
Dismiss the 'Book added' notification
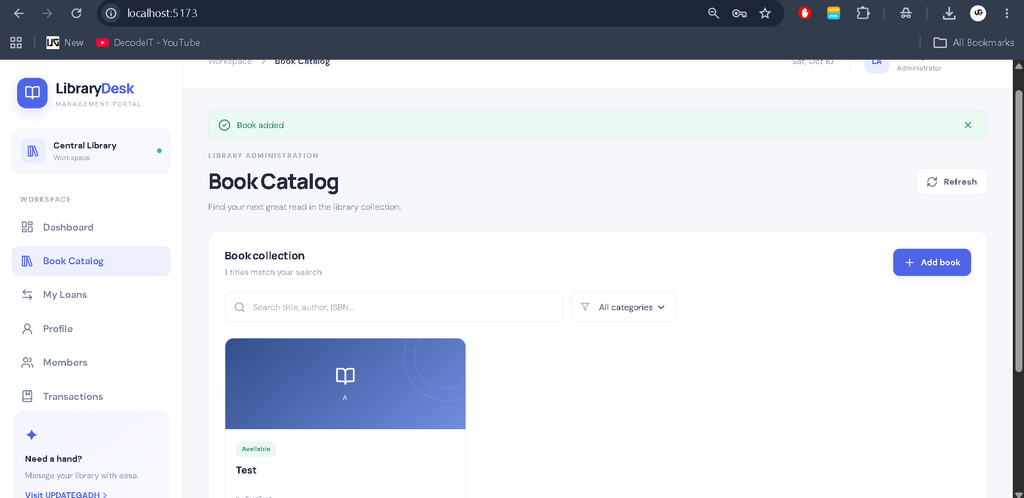(x=968, y=125)
